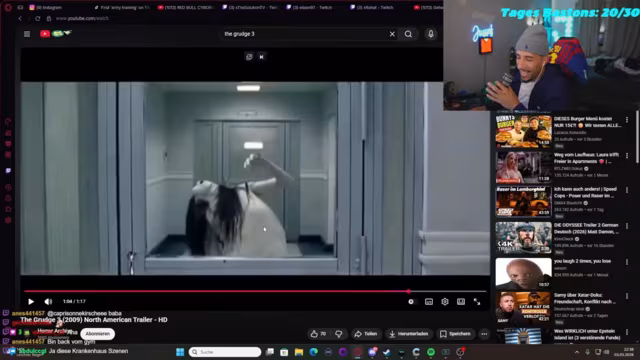Click the taskbar Suche search box

[x=225, y=352]
